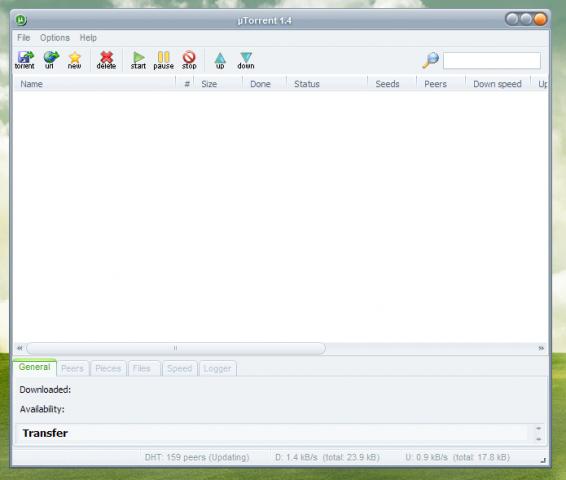Move torrent down in queue
Viewport: 566px width, 480px height.
[x=246, y=60]
